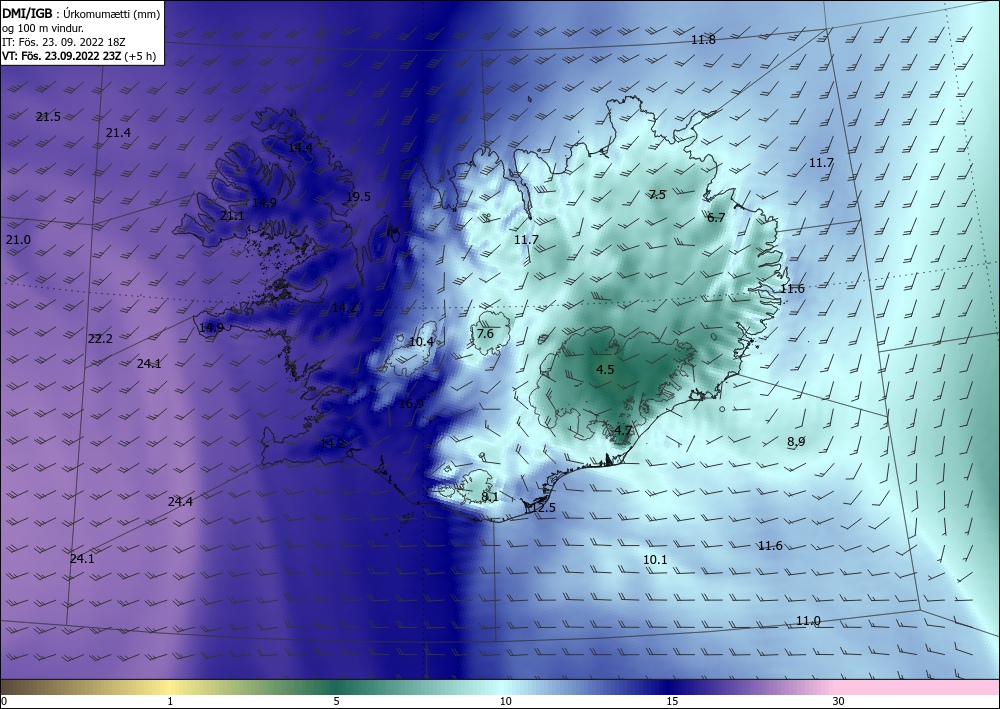Click the 11.0 value label
Image resolution: width=1000 pixels, height=709 pixels.
coord(808,621)
